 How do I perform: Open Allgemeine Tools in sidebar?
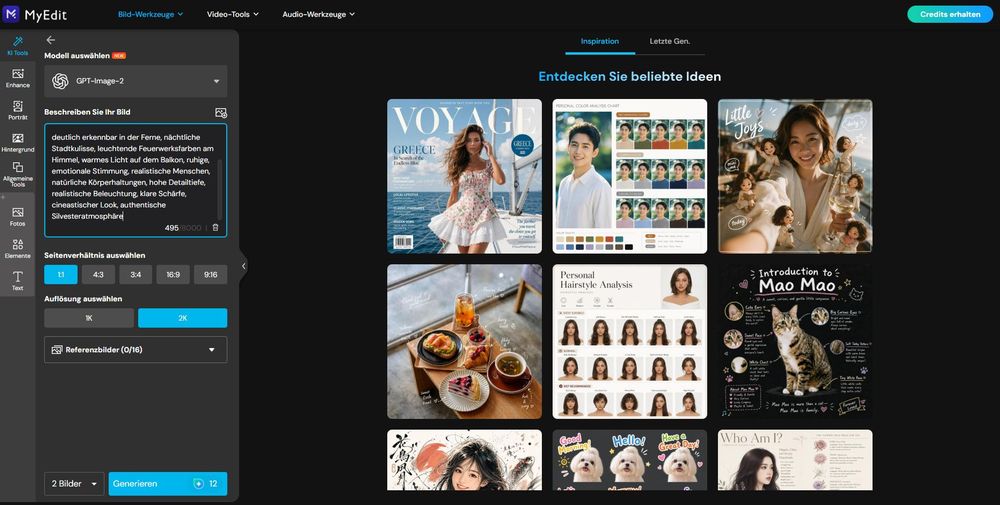[x=17, y=174]
